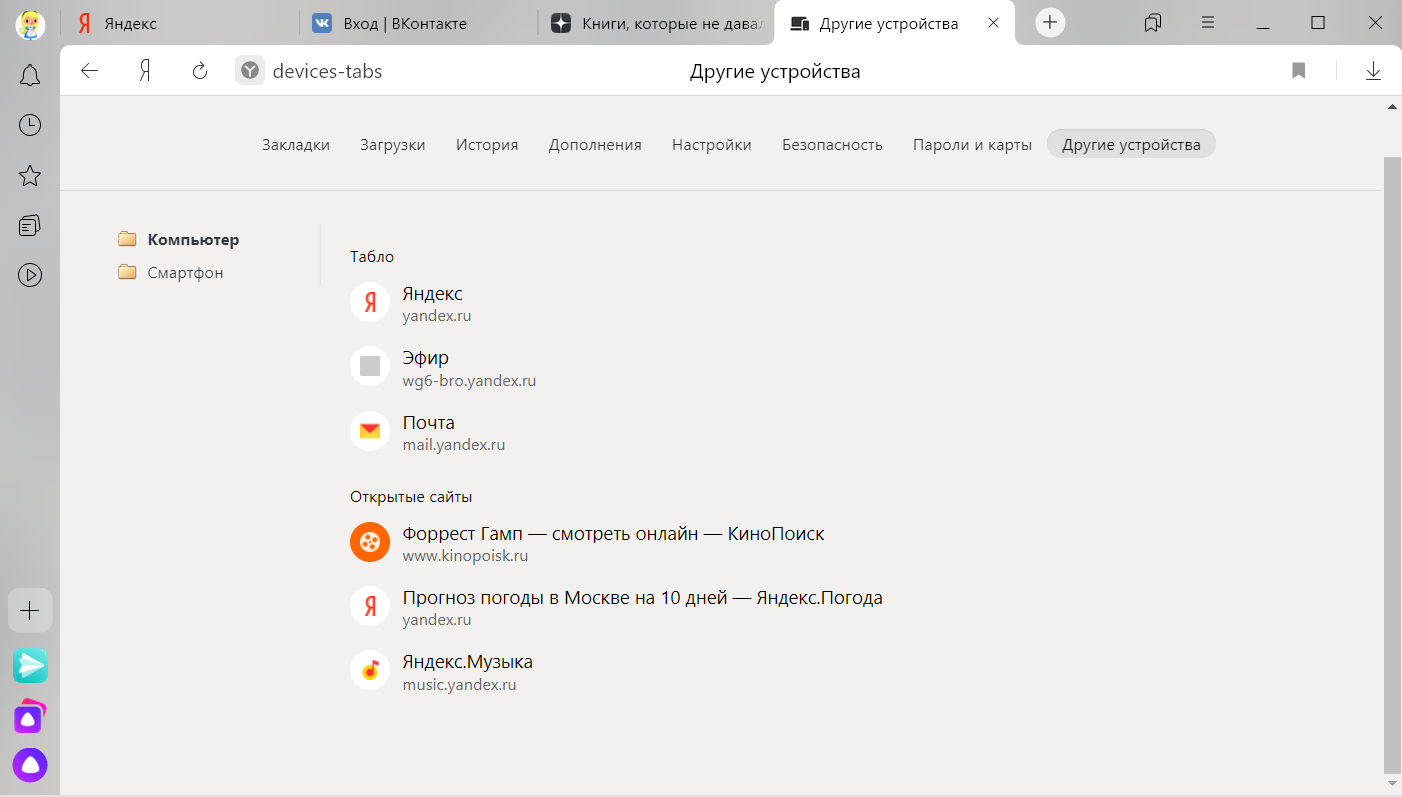Open the Дополнения section
1402x797 pixels.
(x=595, y=144)
